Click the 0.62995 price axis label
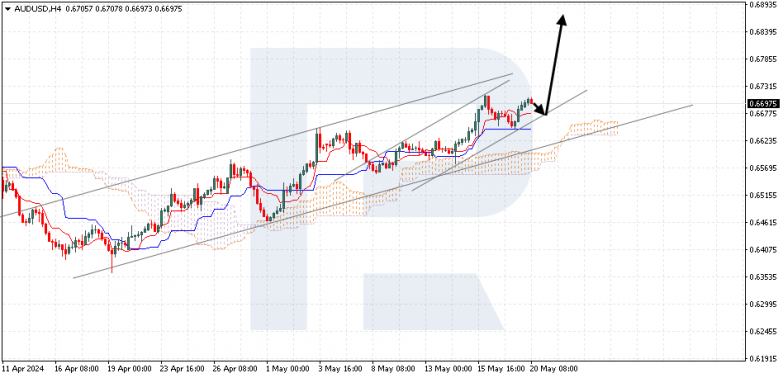 764,304
